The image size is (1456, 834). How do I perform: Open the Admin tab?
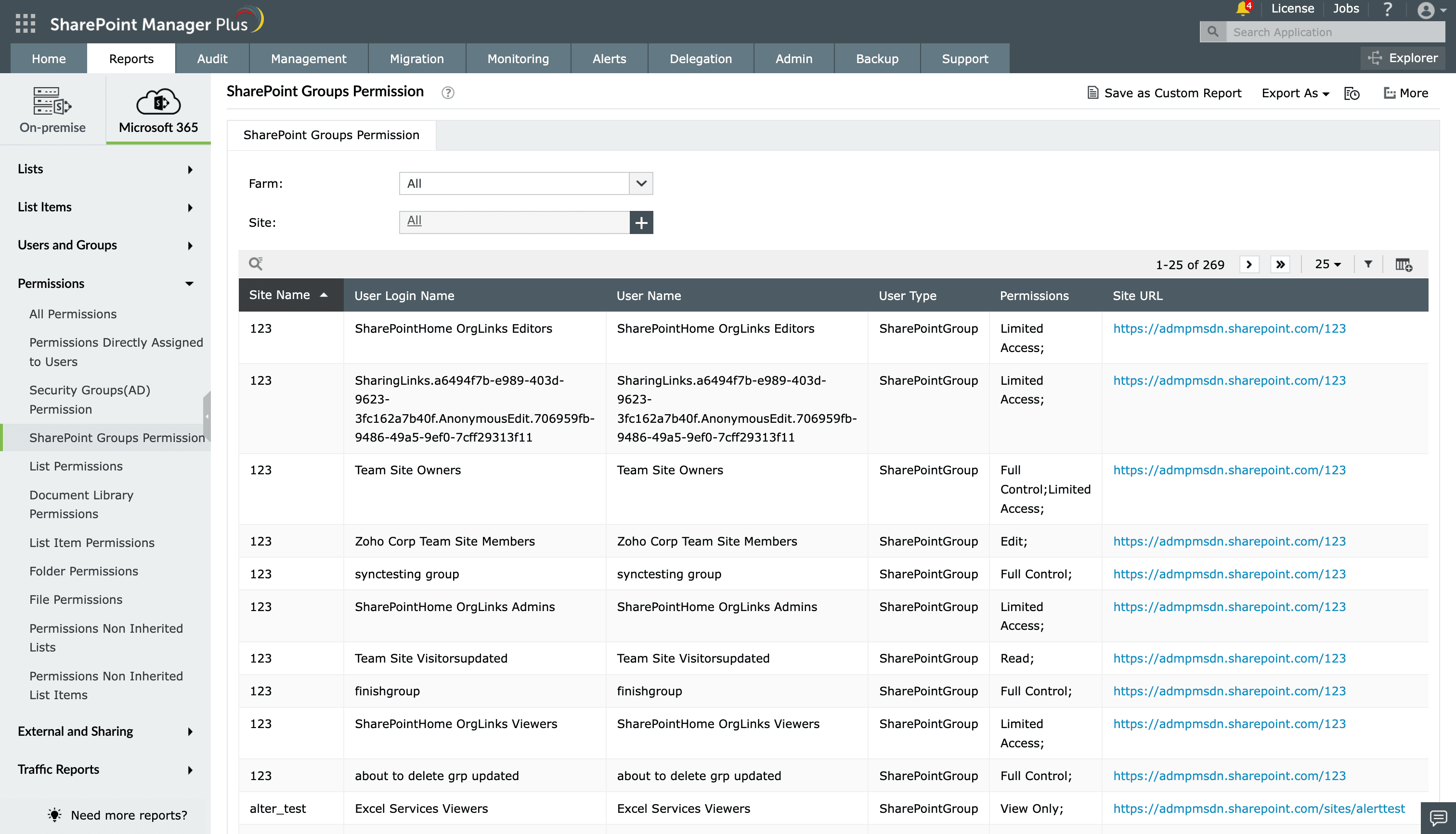793,58
